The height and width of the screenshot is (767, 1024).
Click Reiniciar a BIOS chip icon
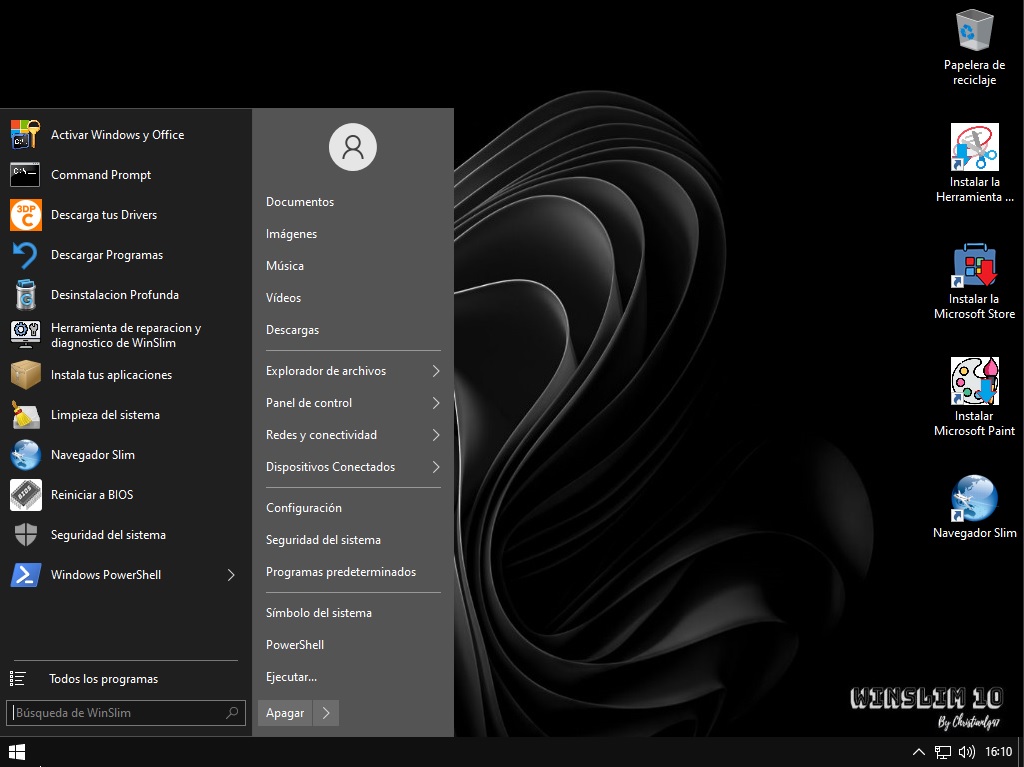25,495
